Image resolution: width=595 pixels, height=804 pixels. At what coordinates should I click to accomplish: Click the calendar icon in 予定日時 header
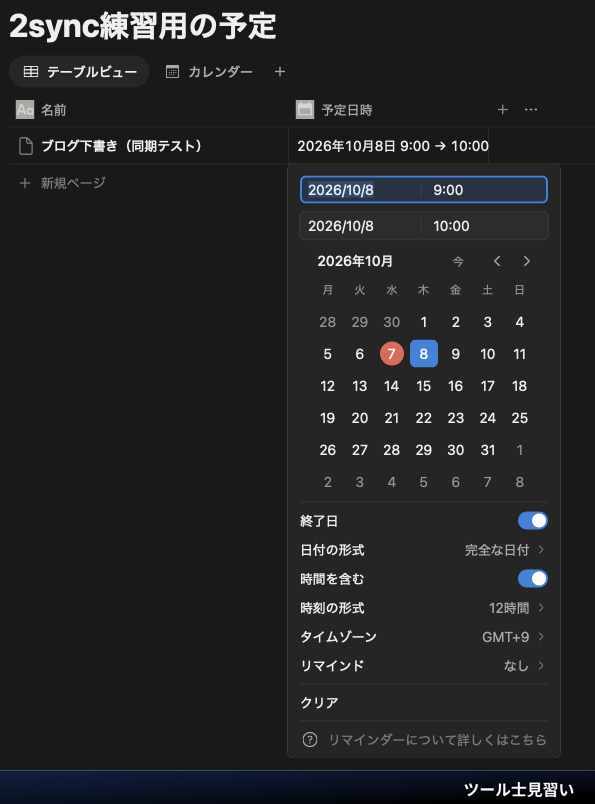point(305,109)
